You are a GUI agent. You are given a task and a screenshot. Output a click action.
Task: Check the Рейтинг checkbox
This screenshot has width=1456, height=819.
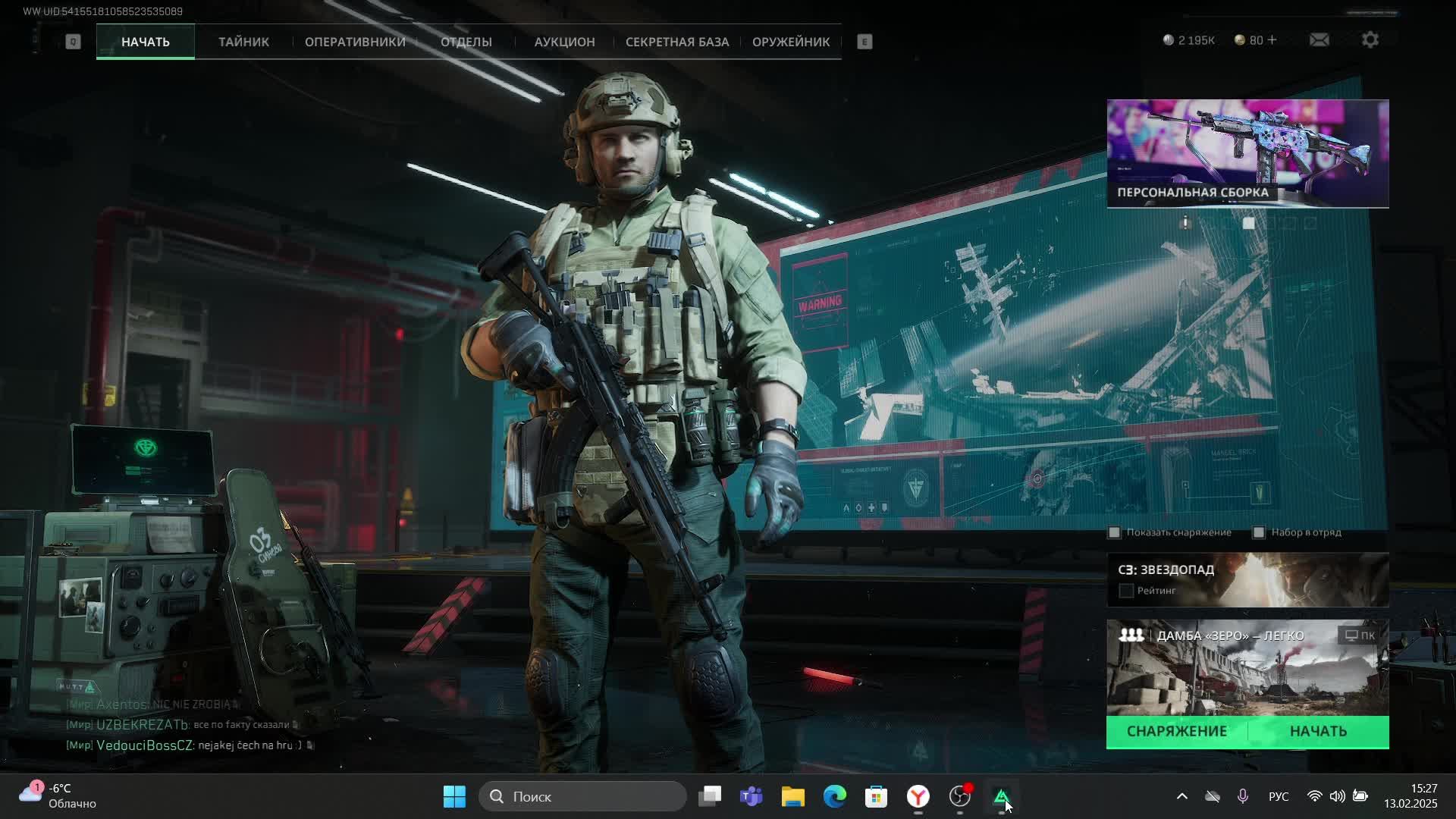point(1126,591)
